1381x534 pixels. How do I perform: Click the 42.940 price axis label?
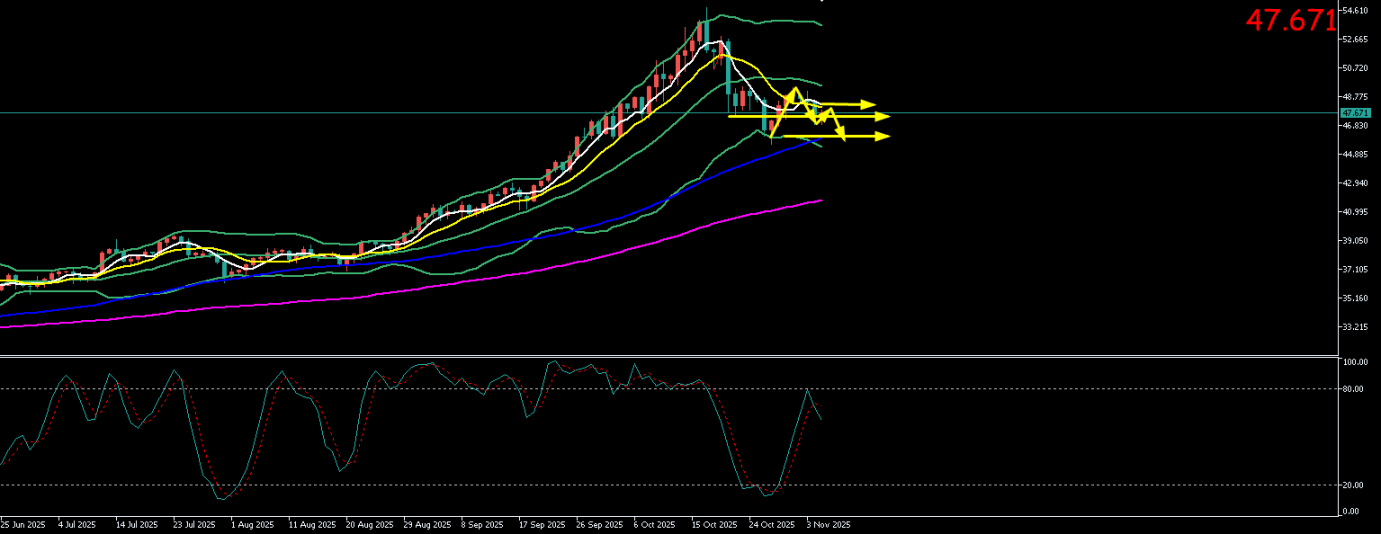pos(1355,183)
